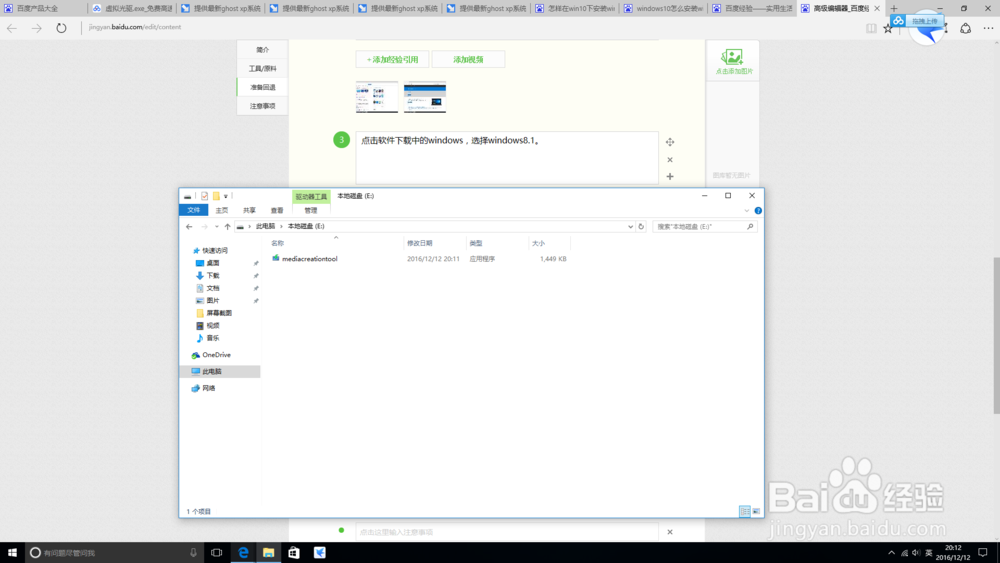Viewport: 1000px width, 563px height.
Task: Switch to 主页 ribbon tab
Action: [x=221, y=210]
